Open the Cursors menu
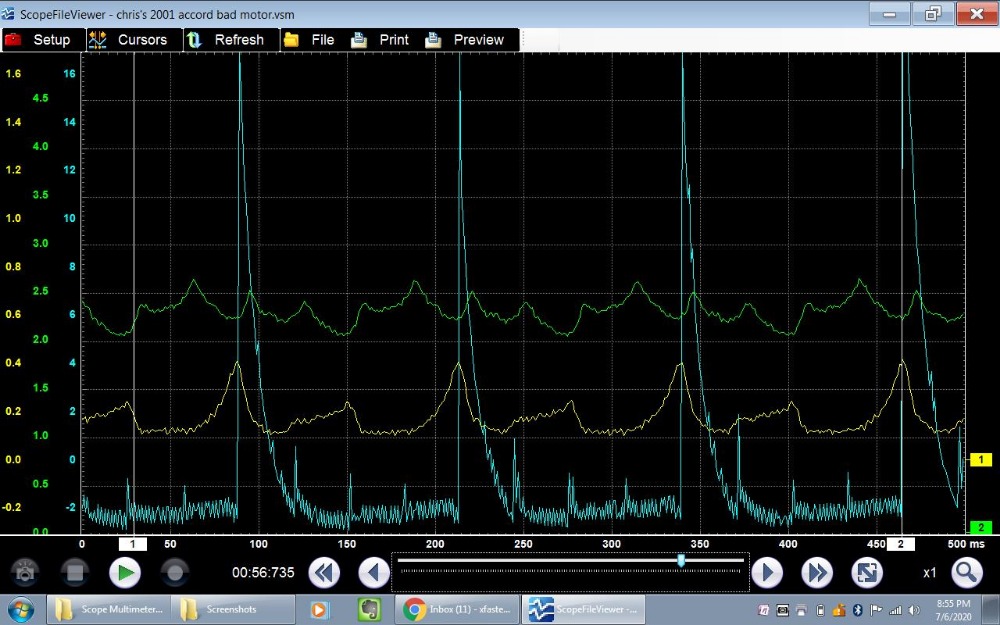The image size is (1000, 625). tap(135, 40)
